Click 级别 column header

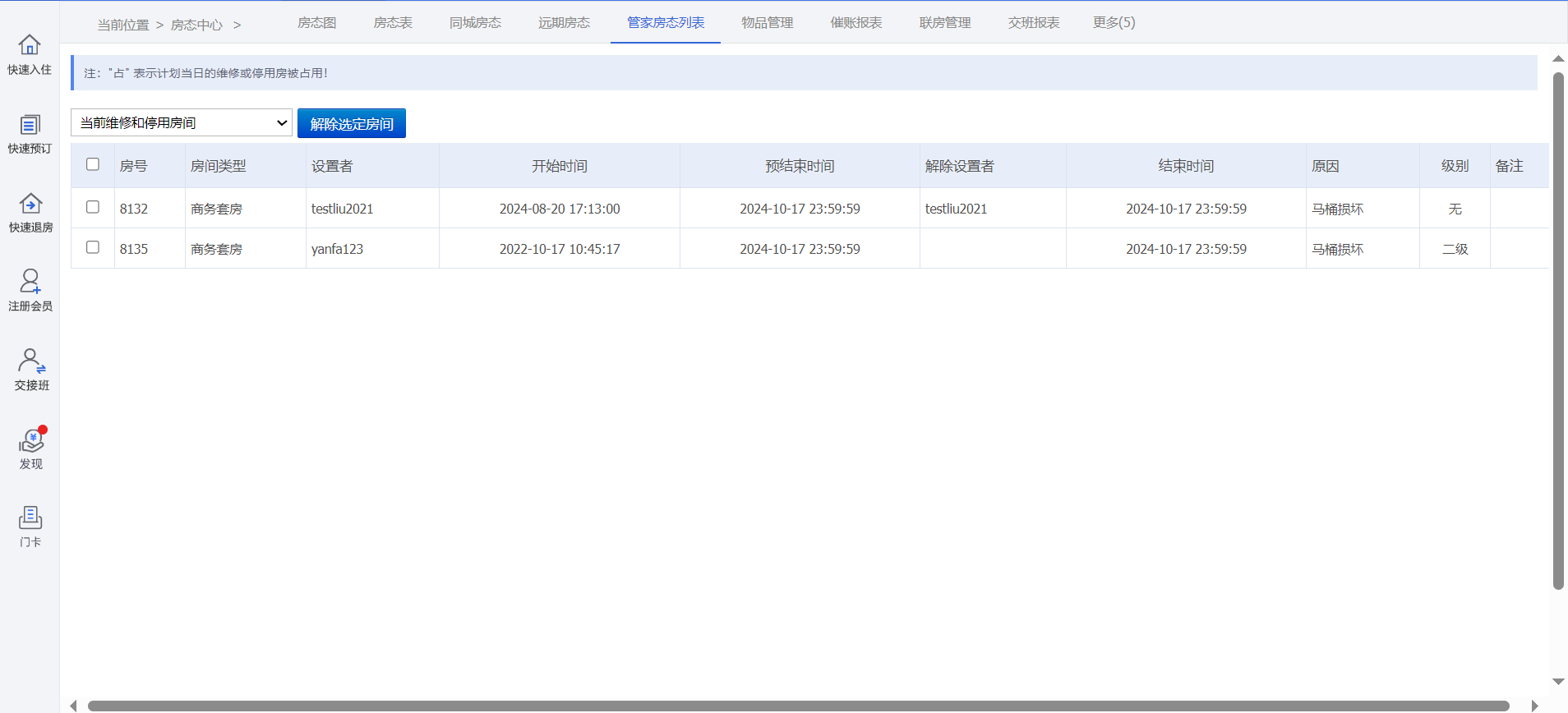pyautogui.click(x=1455, y=166)
